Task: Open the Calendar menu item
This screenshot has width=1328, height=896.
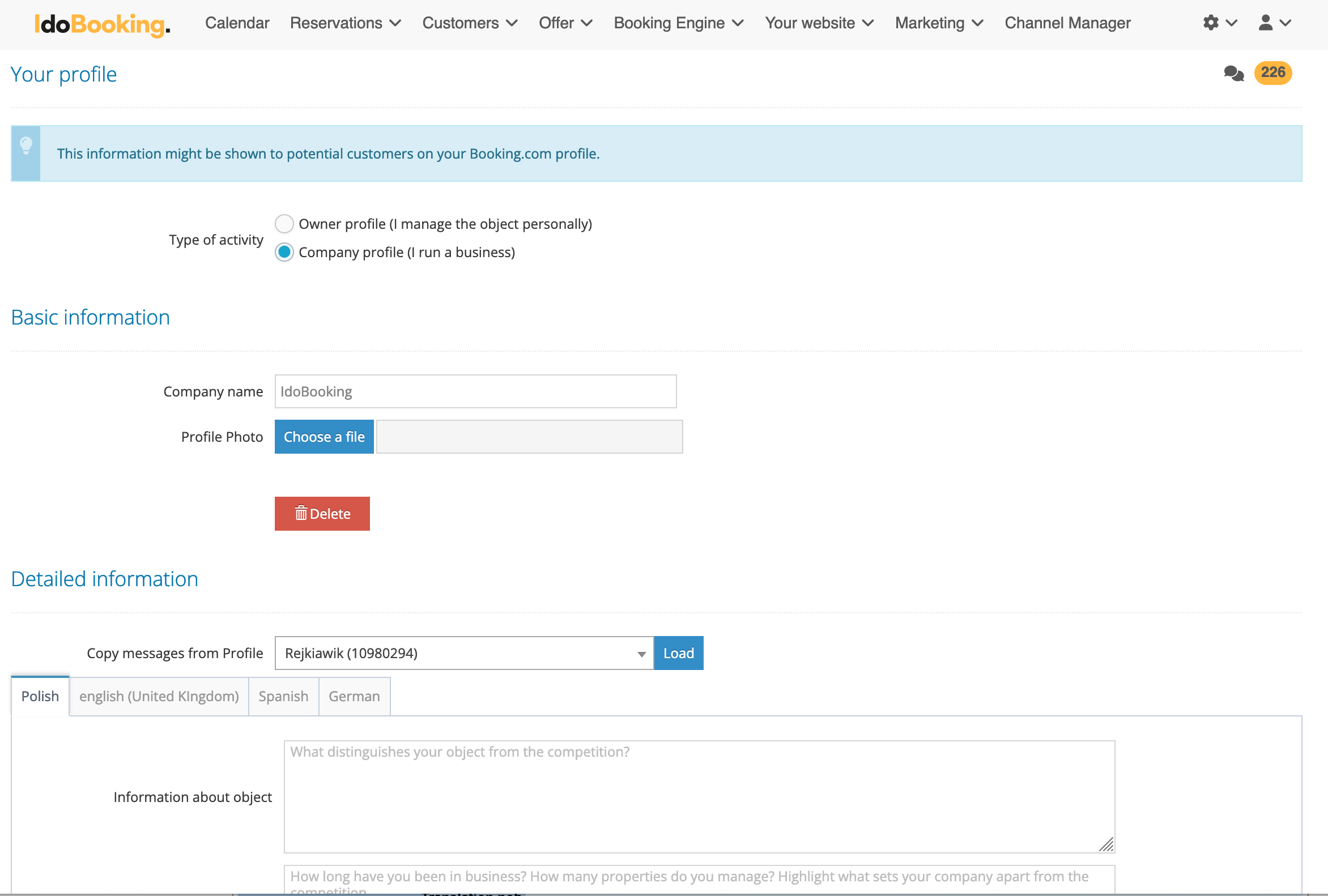Action: click(237, 23)
